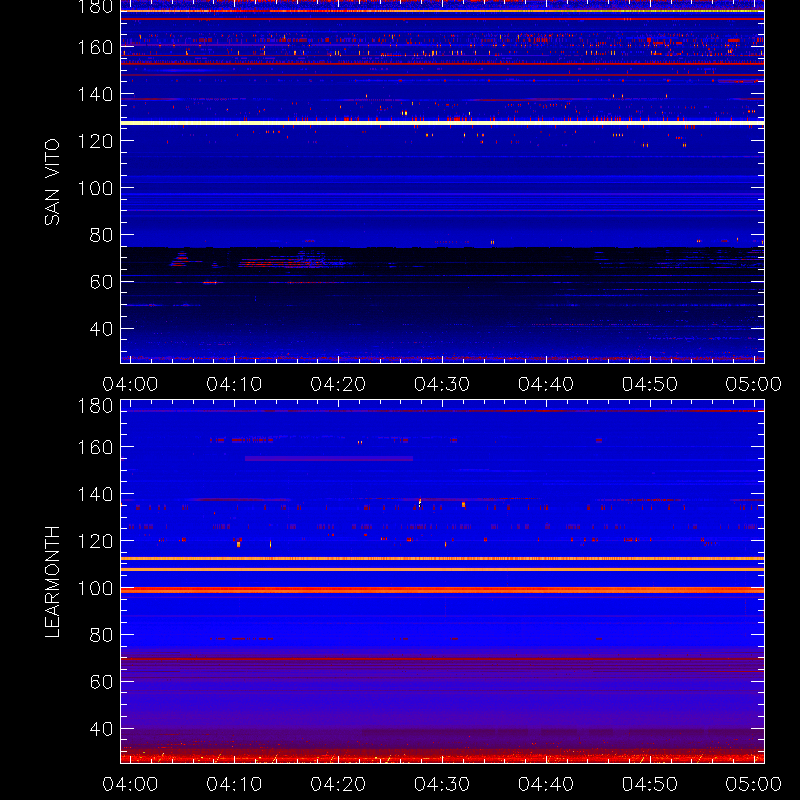
Task: Select the 100 tick label on San Vito axis
Action: (x=95, y=188)
